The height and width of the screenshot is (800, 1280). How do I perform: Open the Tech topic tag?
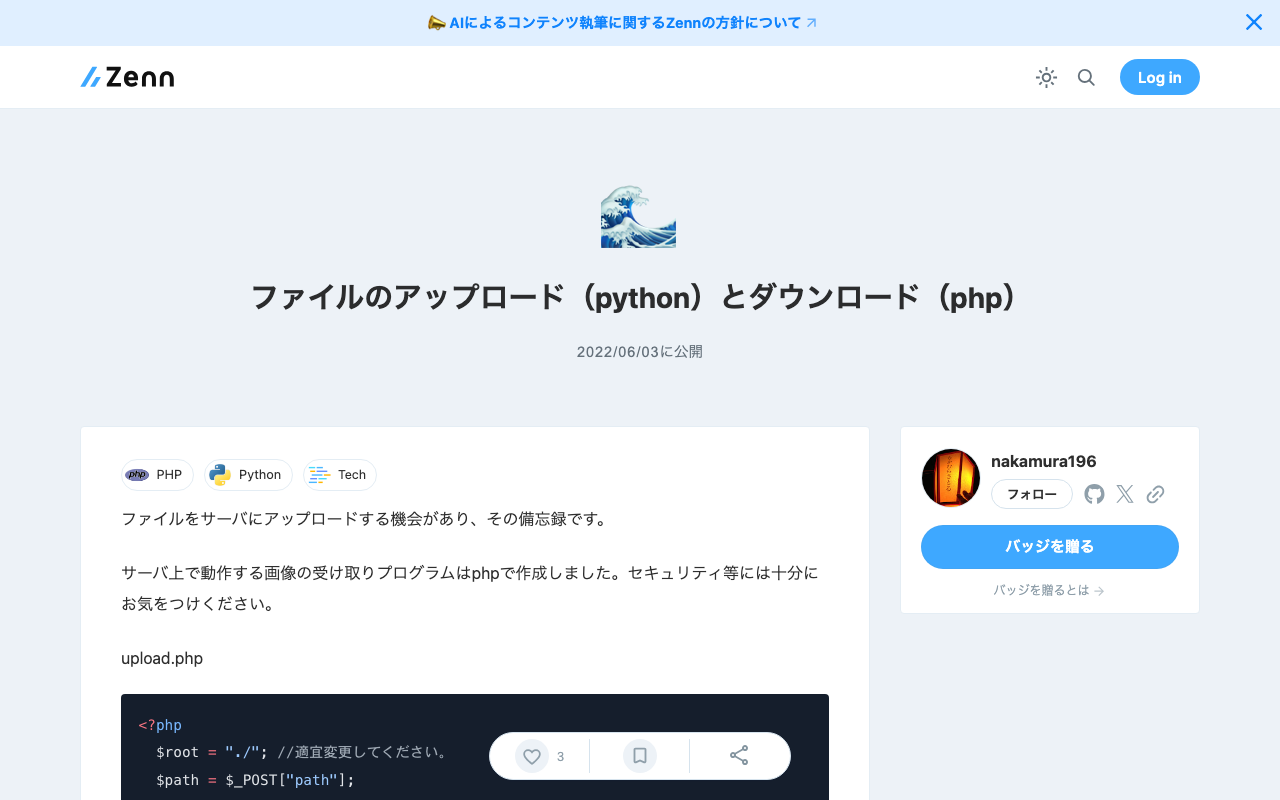point(339,474)
